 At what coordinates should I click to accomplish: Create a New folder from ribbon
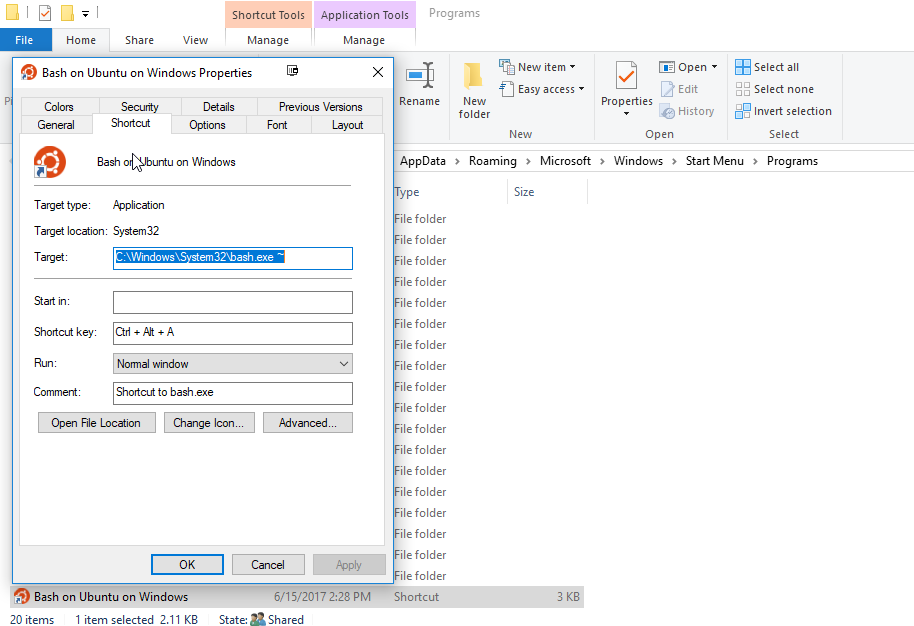474,91
